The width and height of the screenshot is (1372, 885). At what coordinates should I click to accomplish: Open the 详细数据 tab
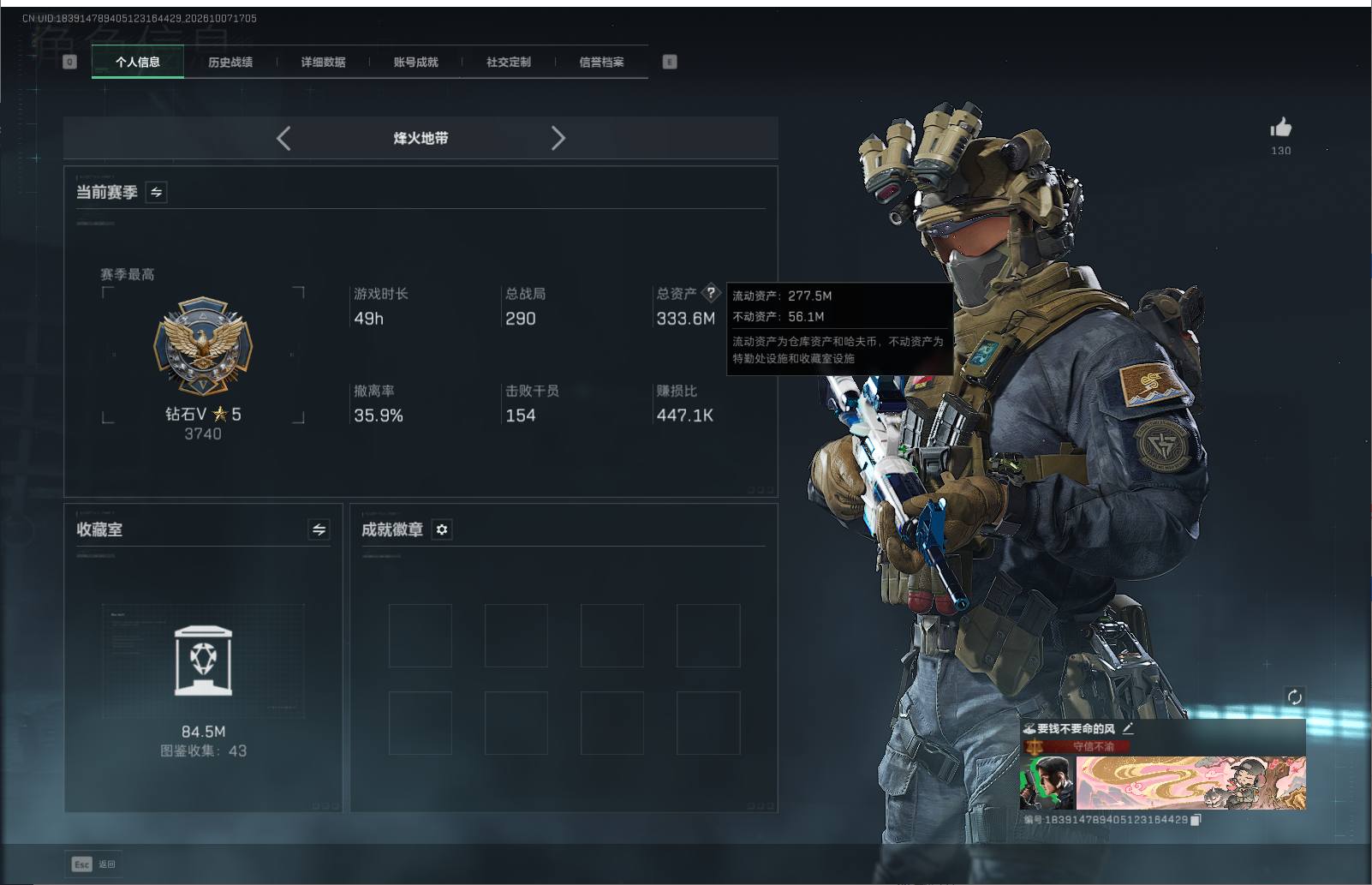coord(323,62)
